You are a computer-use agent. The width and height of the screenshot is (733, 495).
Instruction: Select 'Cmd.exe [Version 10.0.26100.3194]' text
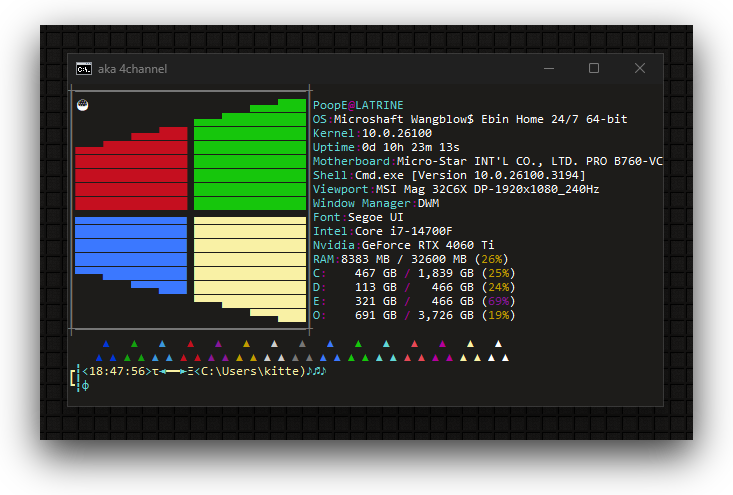470,175
